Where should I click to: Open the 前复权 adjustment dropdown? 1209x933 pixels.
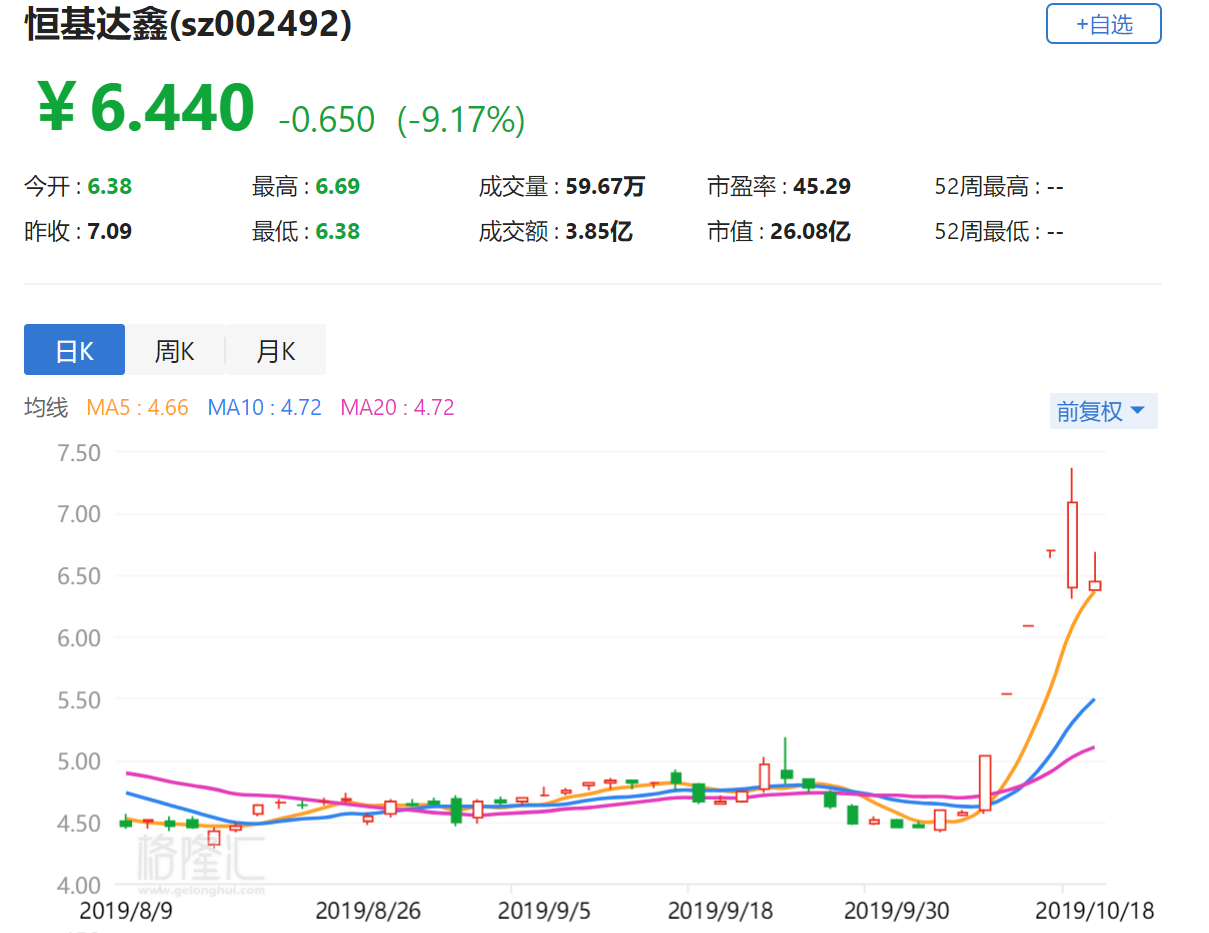click(x=1103, y=411)
